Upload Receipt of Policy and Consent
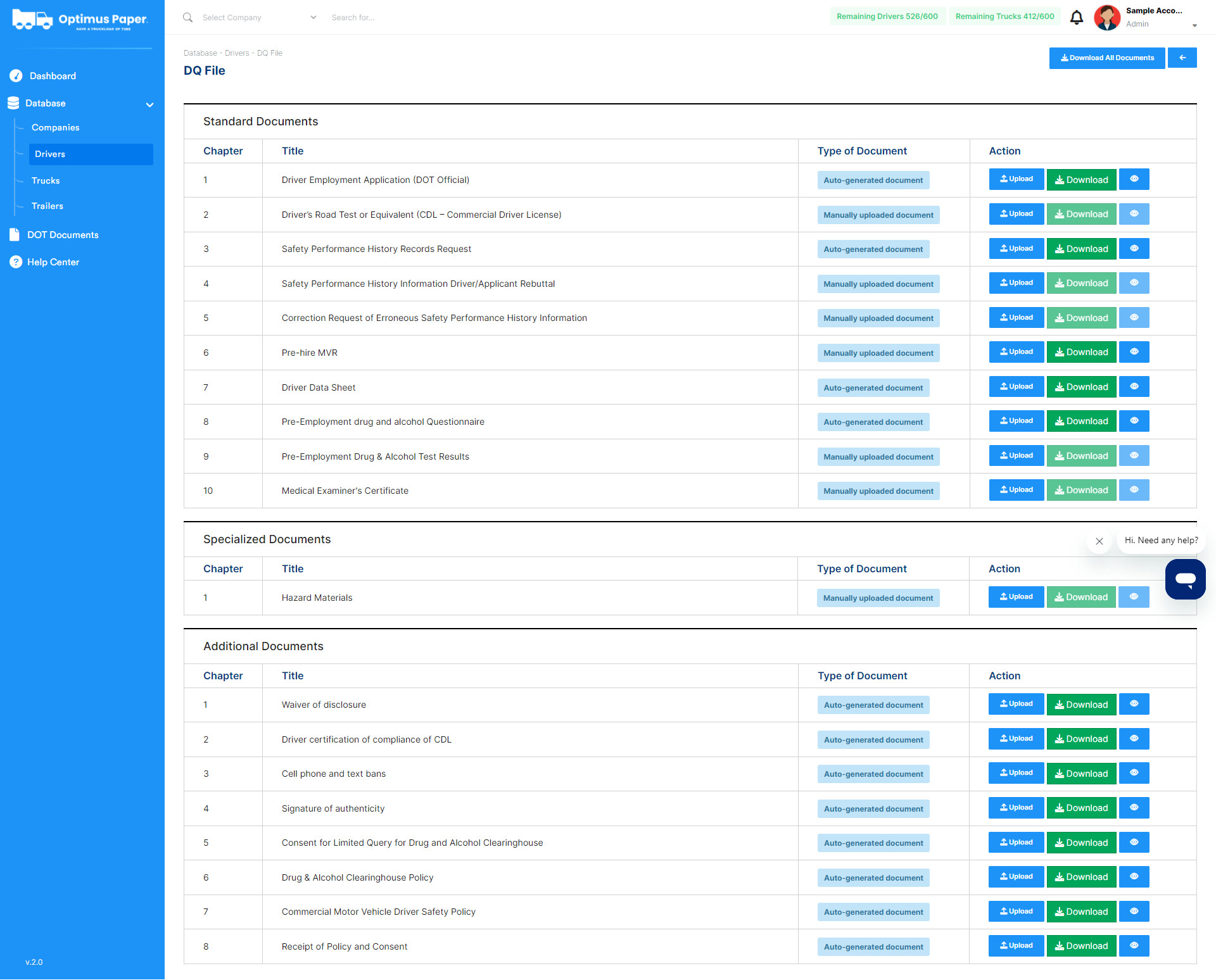 (x=1016, y=946)
